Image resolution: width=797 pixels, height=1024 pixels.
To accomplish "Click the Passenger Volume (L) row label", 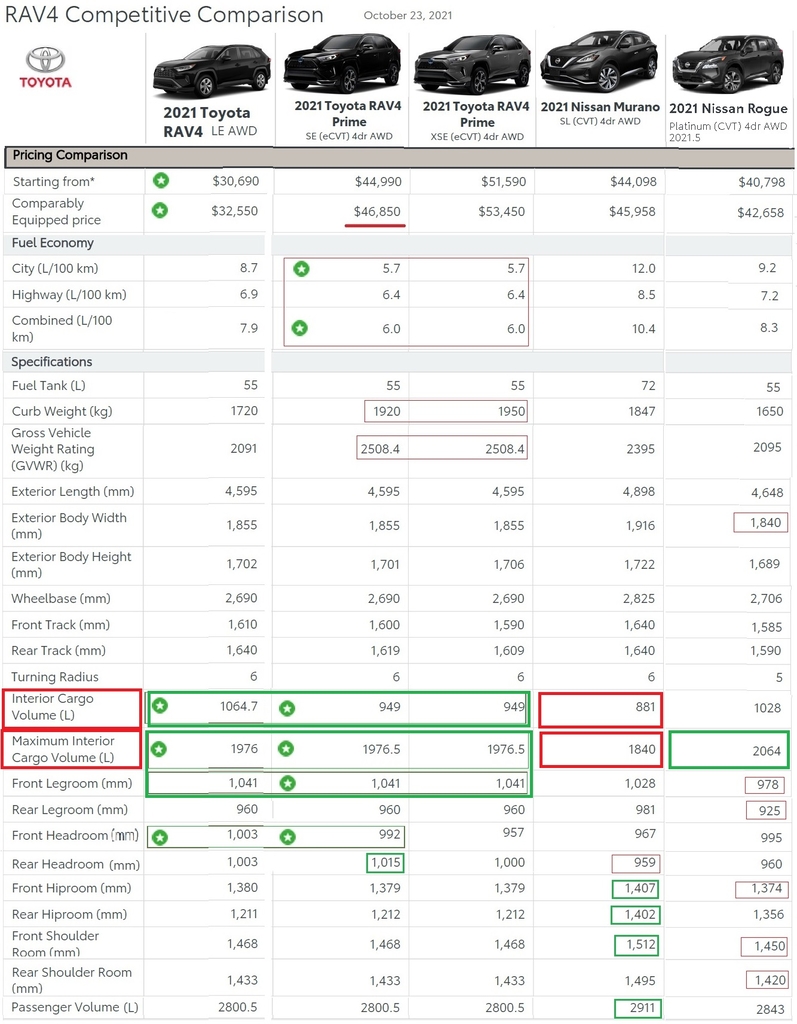I will coord(75,1007).
